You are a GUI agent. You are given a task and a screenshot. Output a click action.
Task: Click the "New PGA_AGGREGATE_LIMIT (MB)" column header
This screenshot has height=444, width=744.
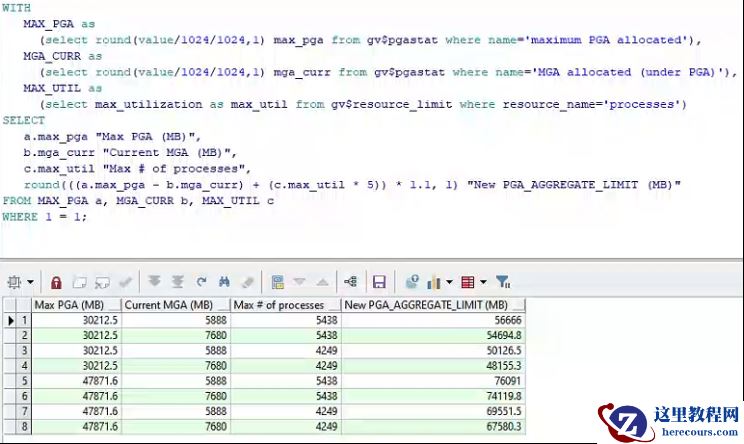coord(432,305)
